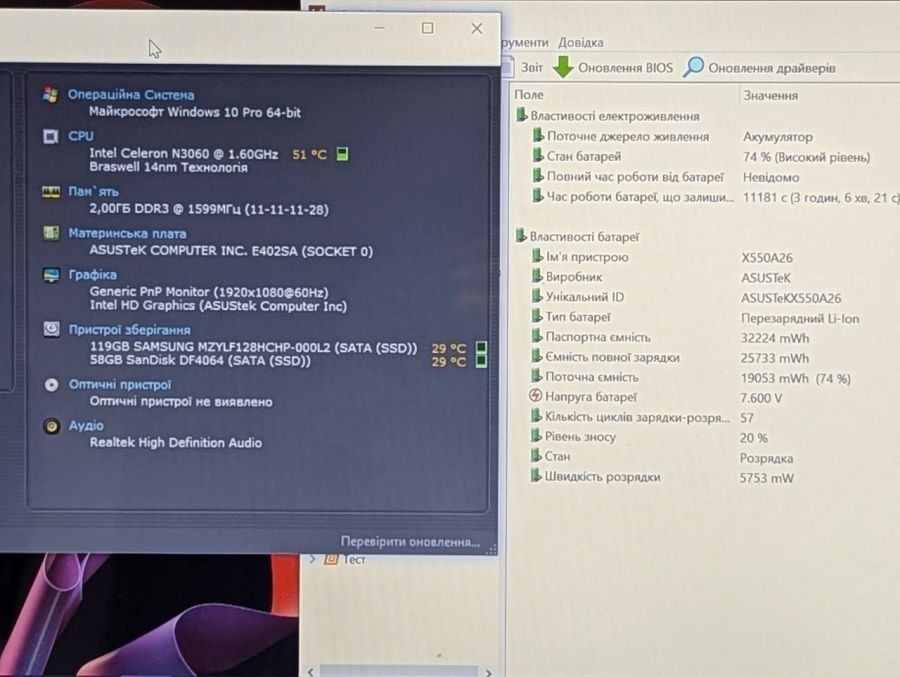
Task: Click Оновлення драйверів in the toolbar
Action: pyautogui.click(x=759, y=68)
